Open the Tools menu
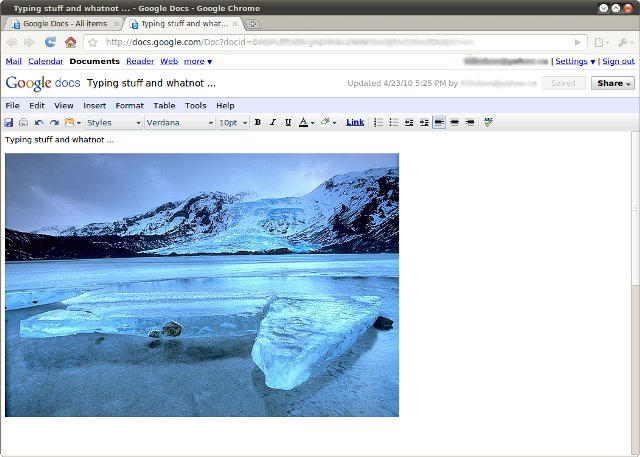Viewport: 640px width, 457px height. (196, 106)
